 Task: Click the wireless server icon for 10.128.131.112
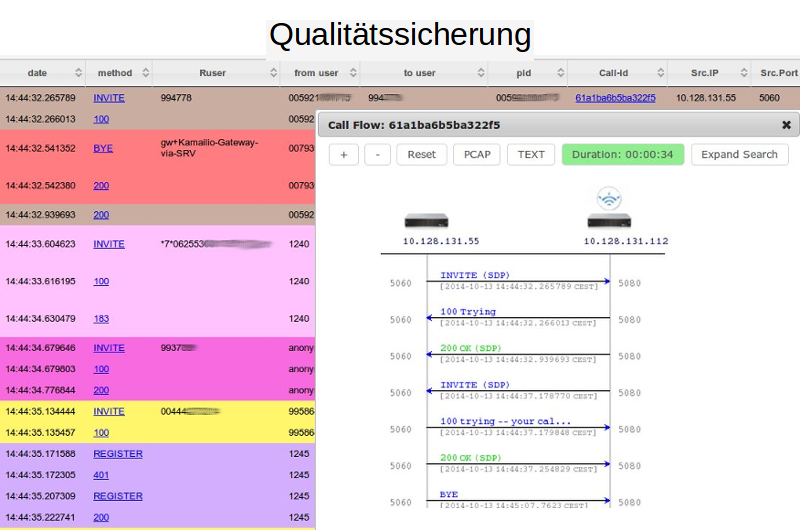click(x=608, y=213)
